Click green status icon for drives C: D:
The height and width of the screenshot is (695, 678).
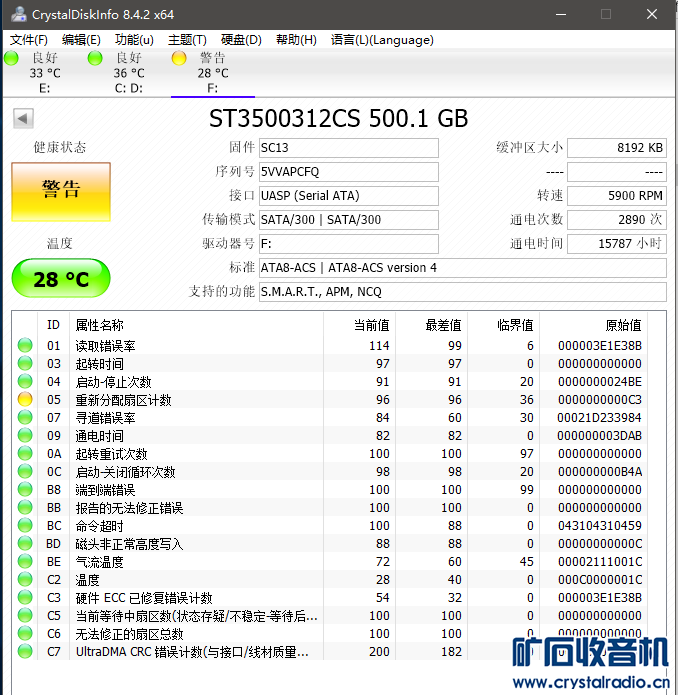pos(95,58)
